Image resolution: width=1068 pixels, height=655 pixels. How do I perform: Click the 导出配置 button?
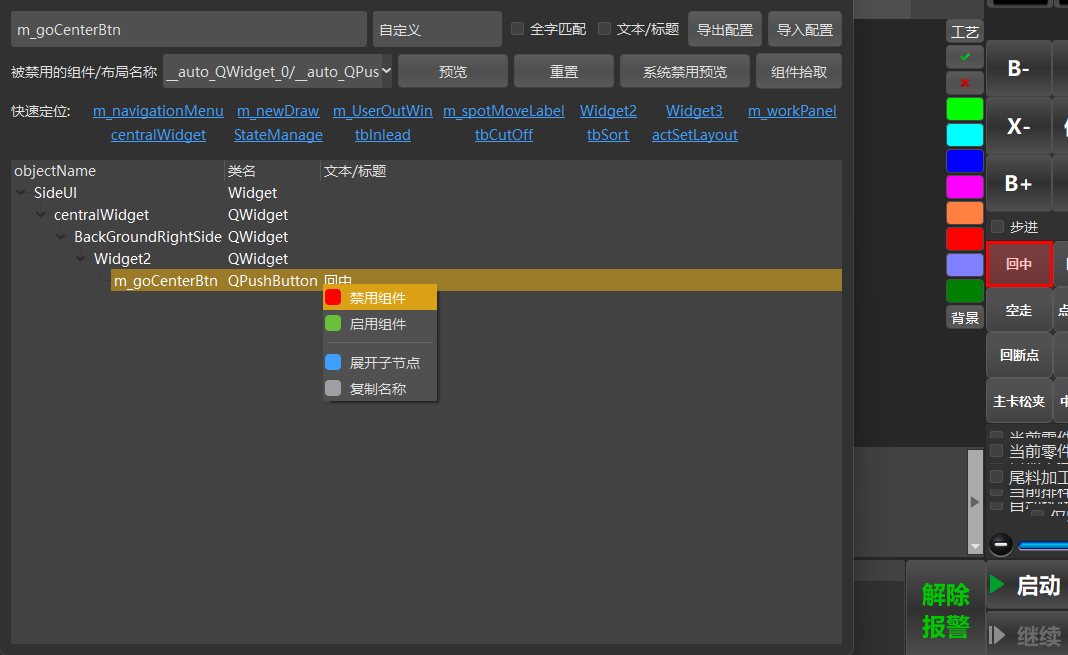coord(725,29)
